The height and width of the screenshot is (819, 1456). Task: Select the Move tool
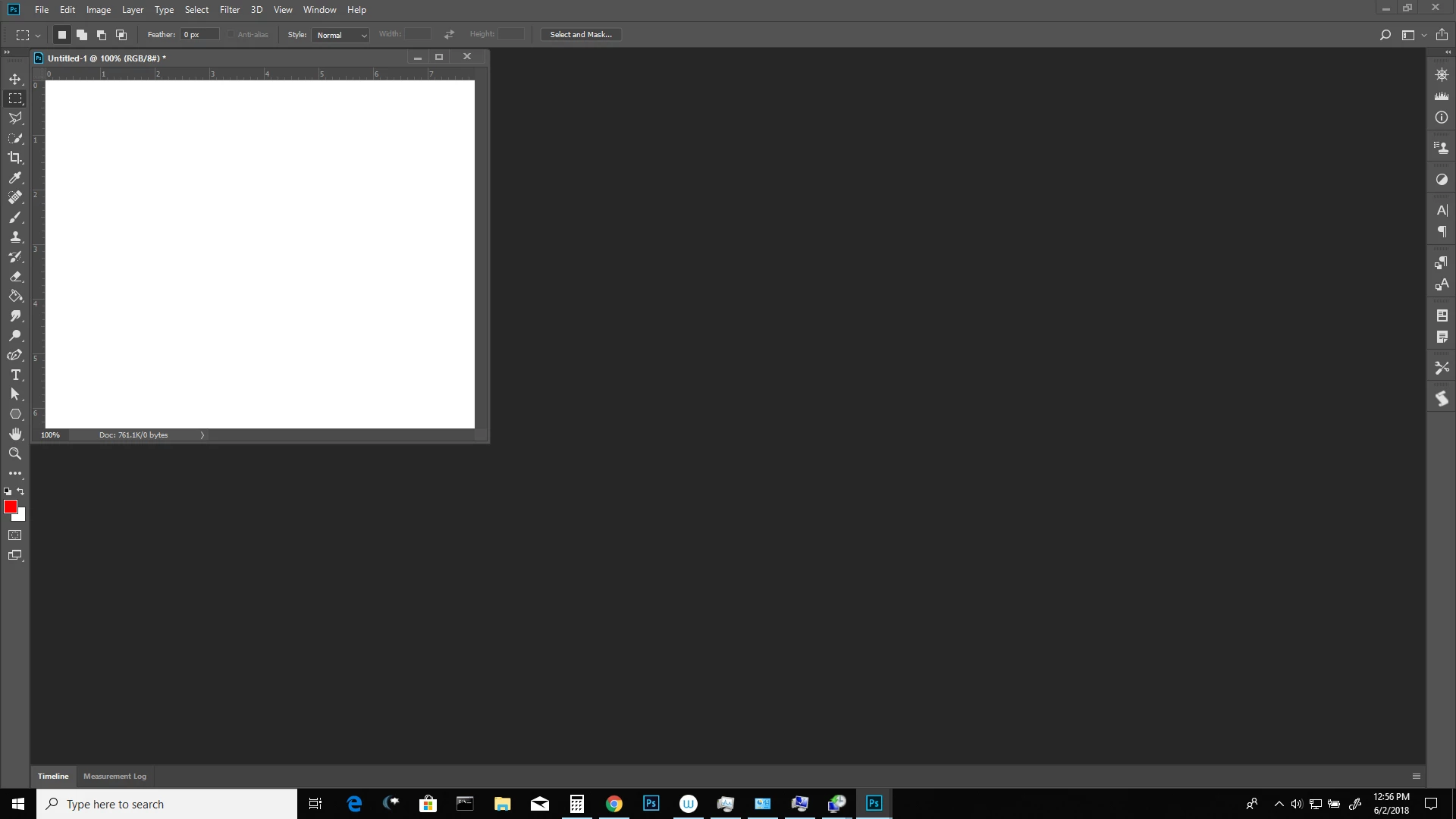pyautogui.click(x=15, y=79)
